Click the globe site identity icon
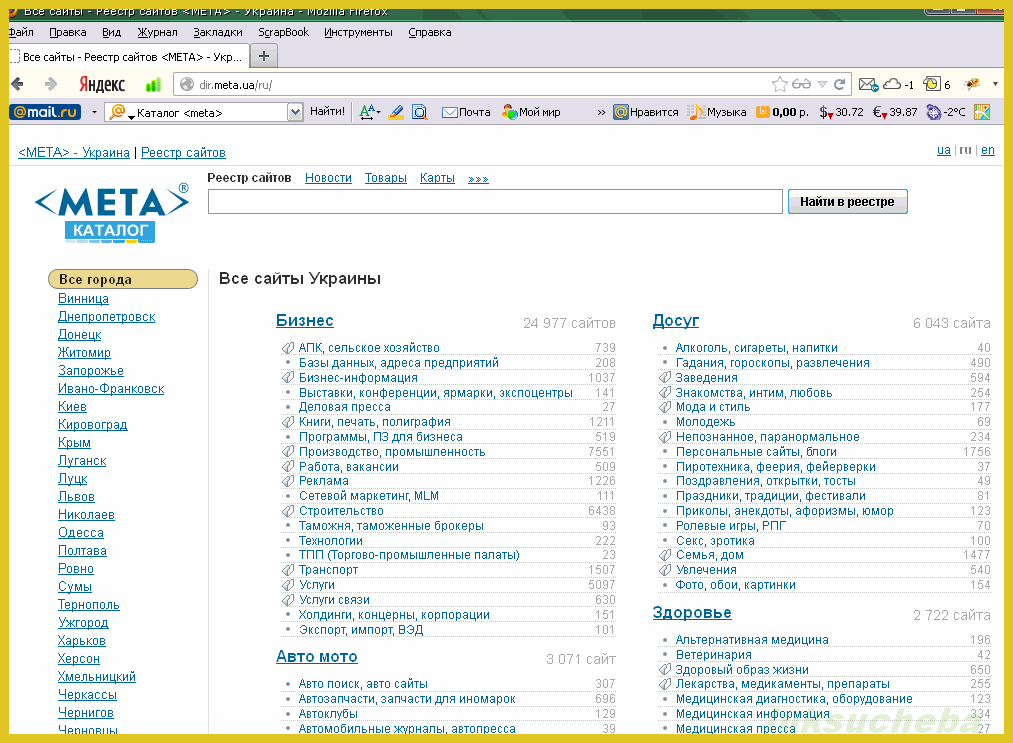The height and width of the screenshot is (743, 1013). tap(187, 85)
